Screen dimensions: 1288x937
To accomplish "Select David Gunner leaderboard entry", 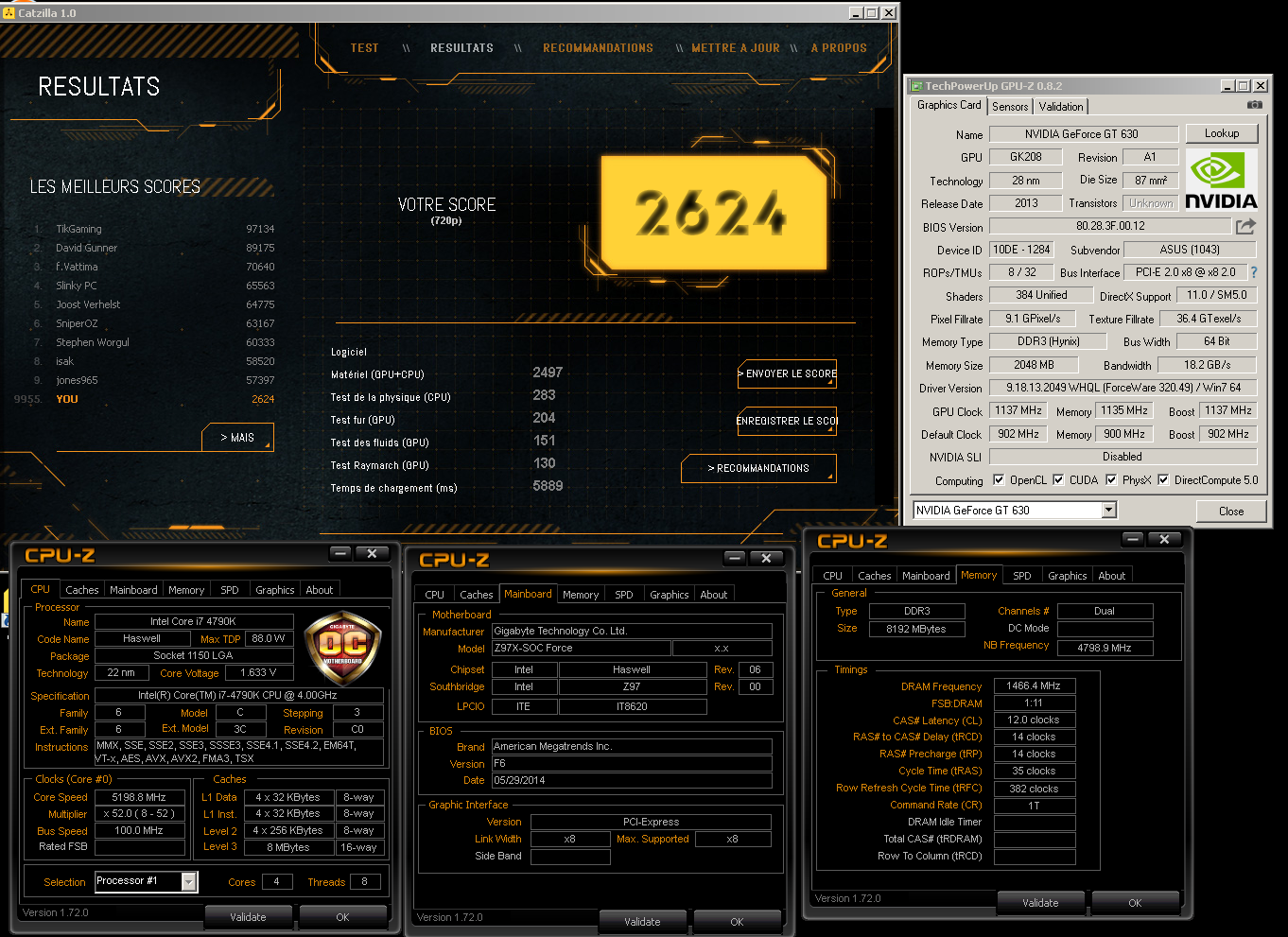I will pyautogui.click(x=154, y=248).
